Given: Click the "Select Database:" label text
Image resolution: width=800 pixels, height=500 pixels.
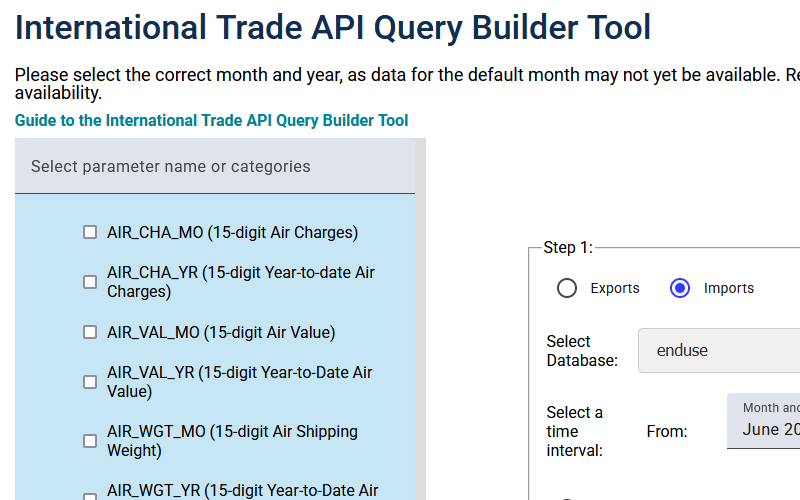Looking at the screenshot, I should click(582, 350).
